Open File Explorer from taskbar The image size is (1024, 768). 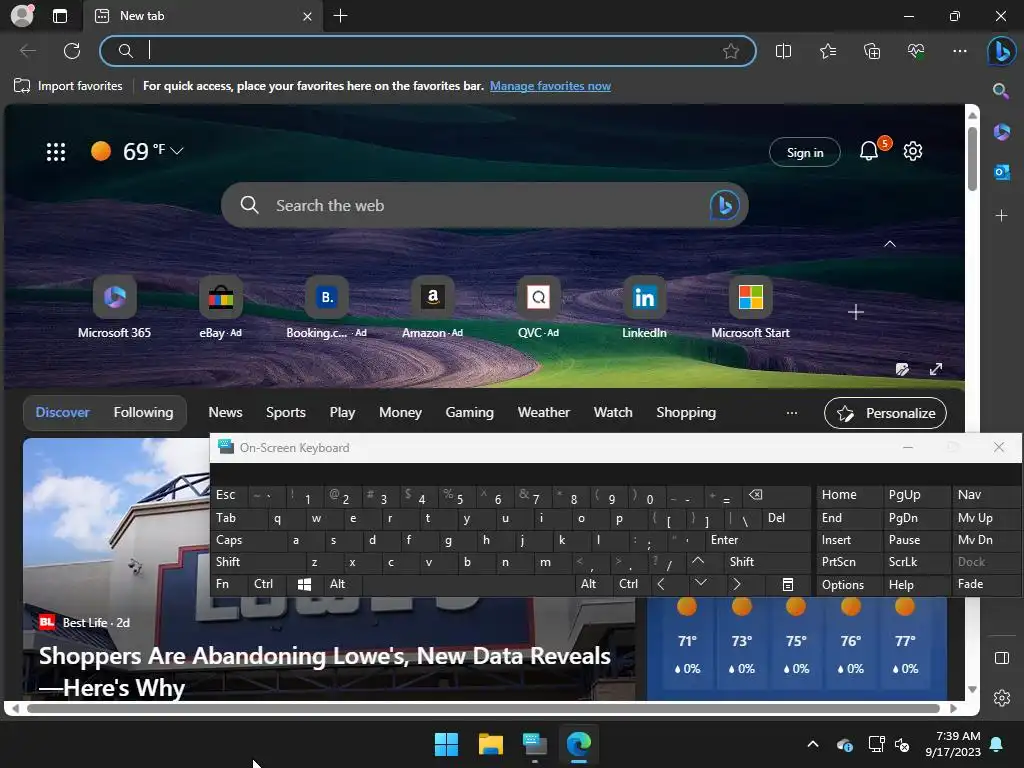click(490, 744)
